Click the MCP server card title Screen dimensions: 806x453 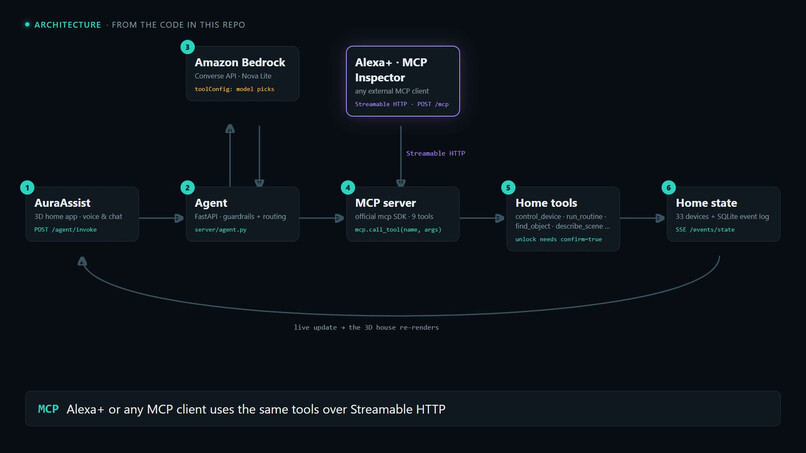pos(386,203)
